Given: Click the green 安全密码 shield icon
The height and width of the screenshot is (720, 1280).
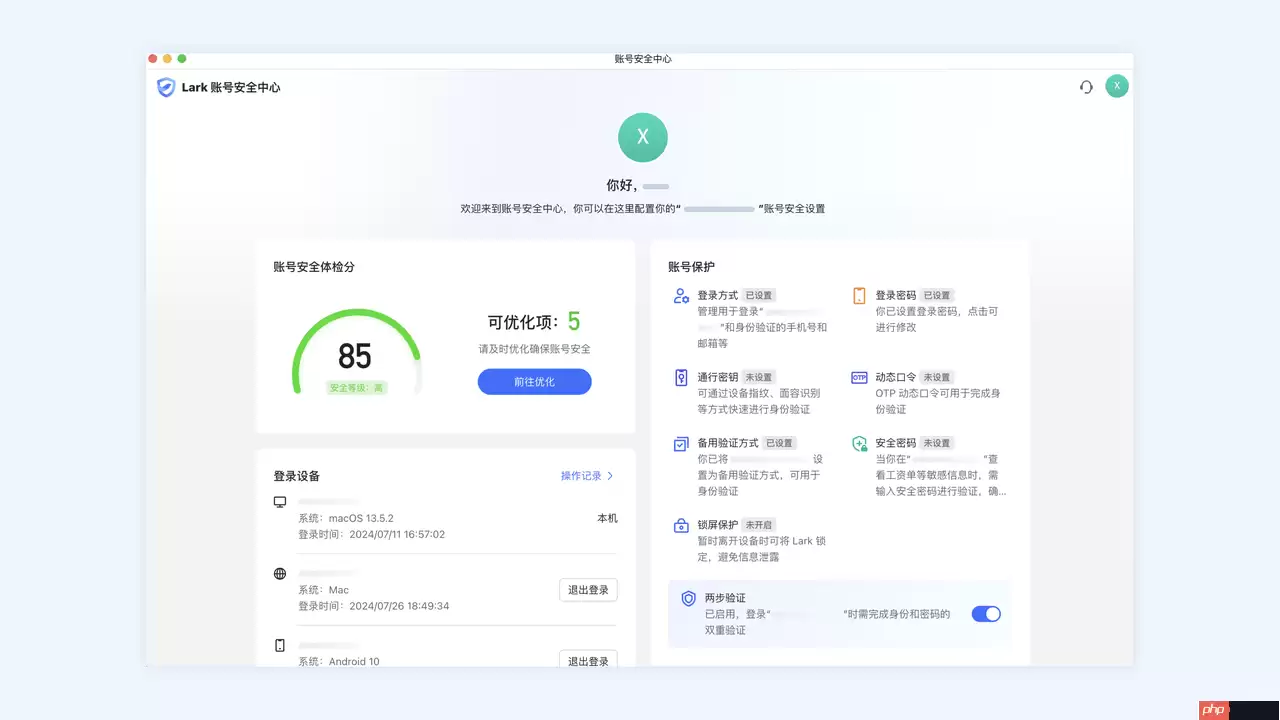Looking at the screenshot, I should click(860, 442).
